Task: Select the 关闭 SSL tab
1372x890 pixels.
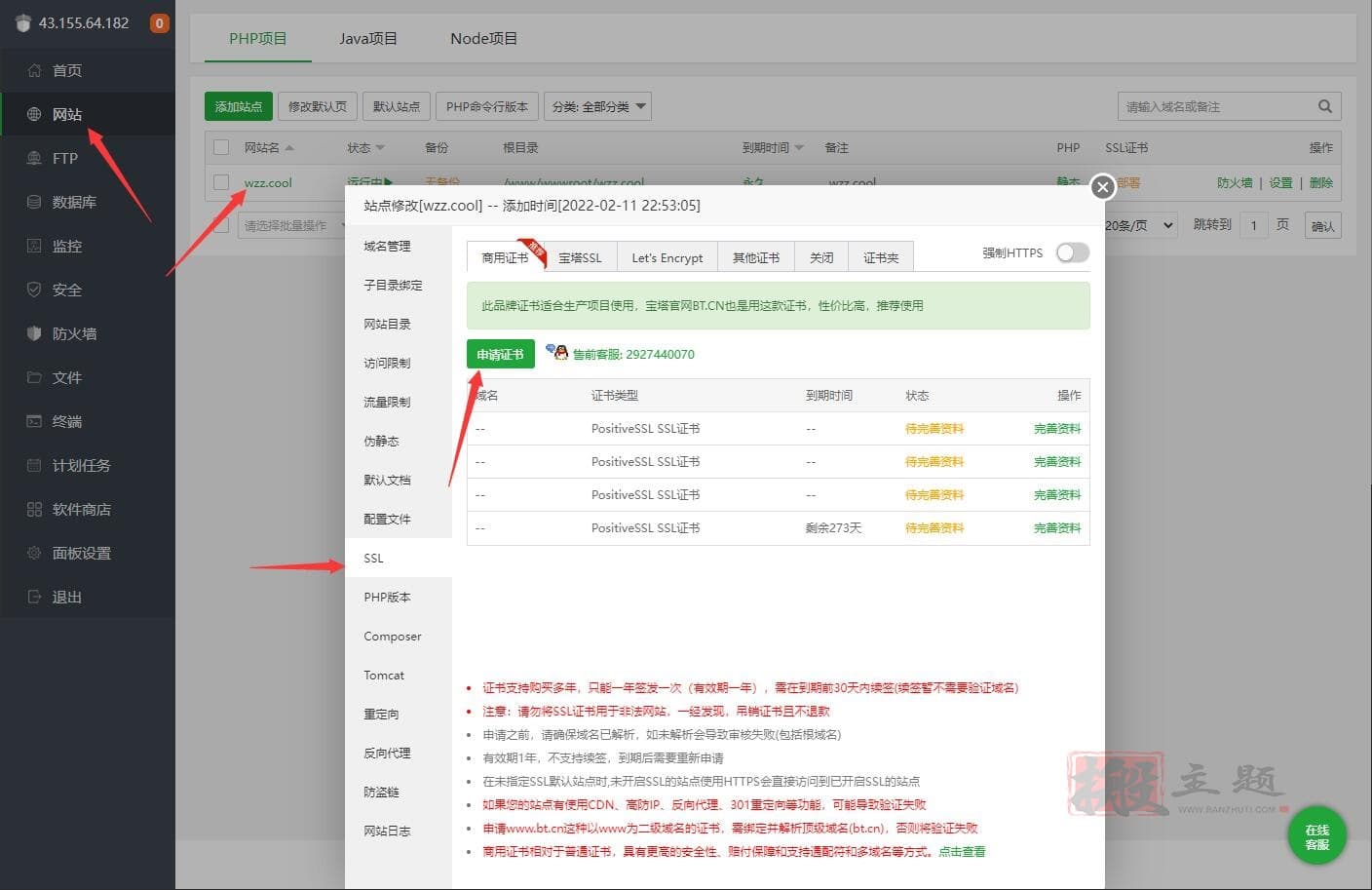Action: [821, 257]
